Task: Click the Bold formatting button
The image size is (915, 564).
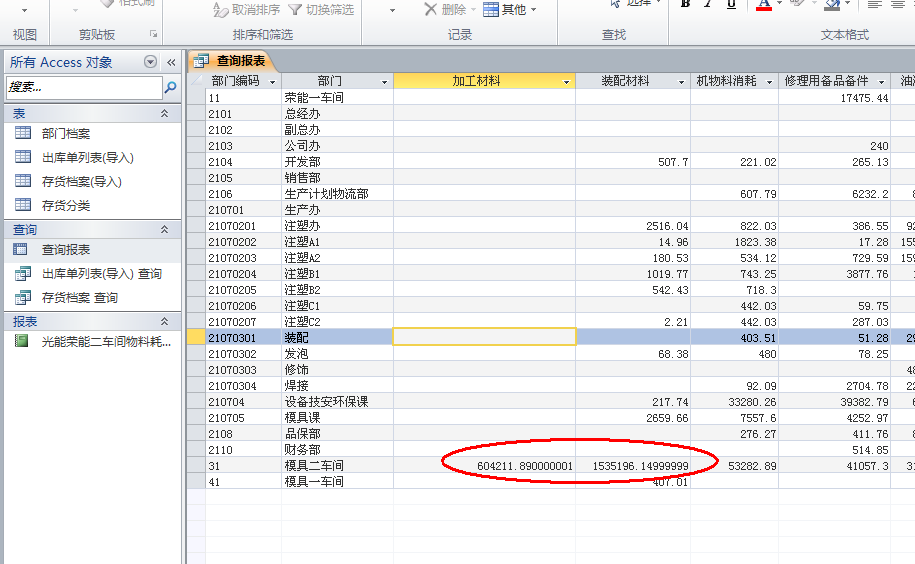Action: pyautogui.click(x=685, y=5)
